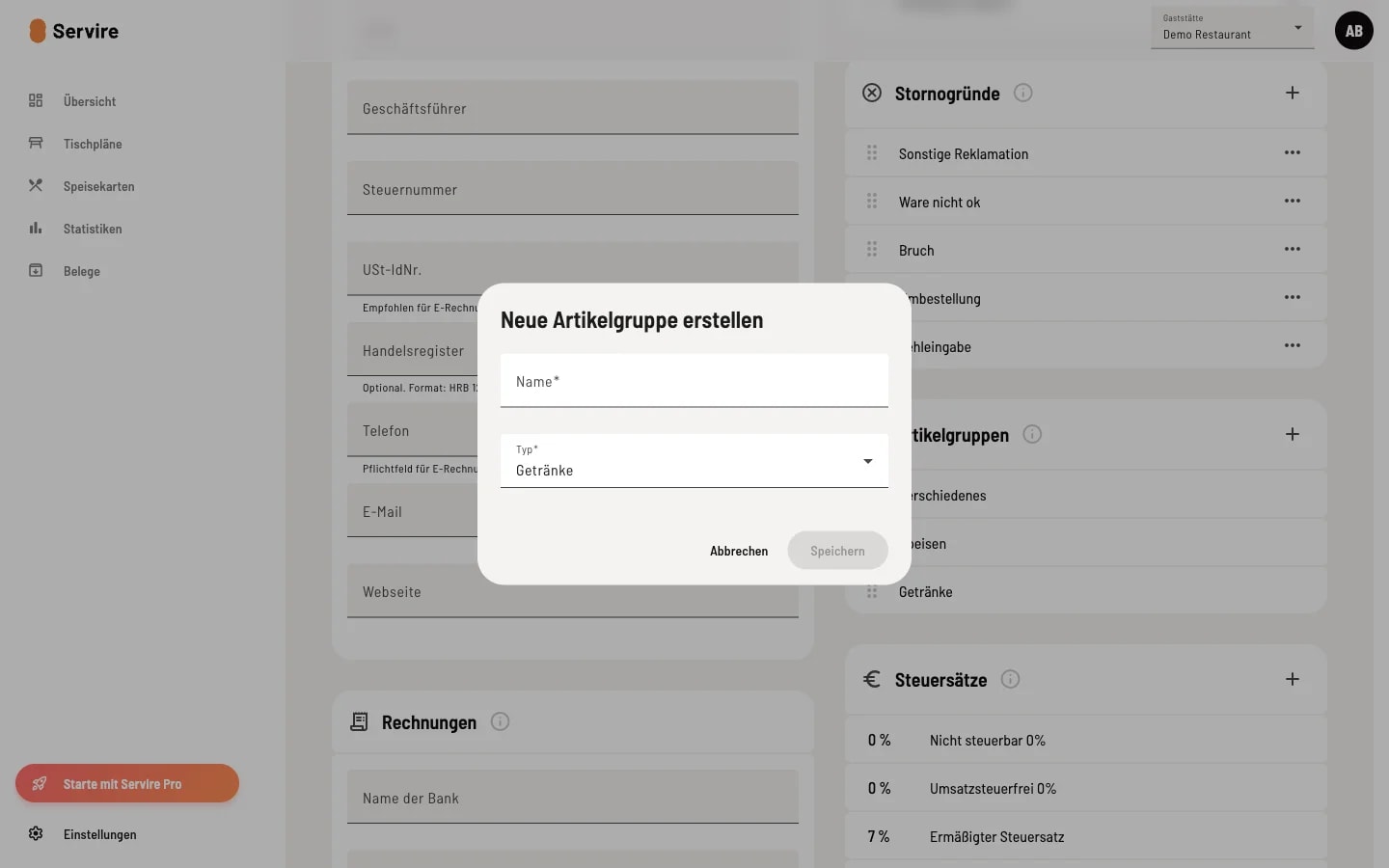Open the Typ Getränke dropdown
Image resolution: width=1389 pixels, height=868 pixels.
coord(694,461)
